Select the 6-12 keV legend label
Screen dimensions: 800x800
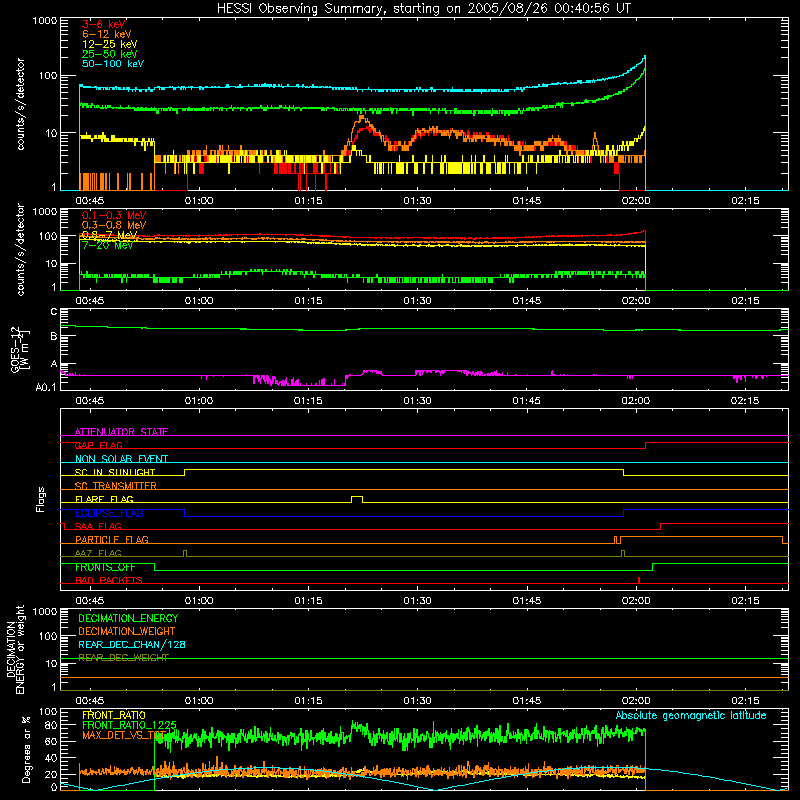point(107,34)
